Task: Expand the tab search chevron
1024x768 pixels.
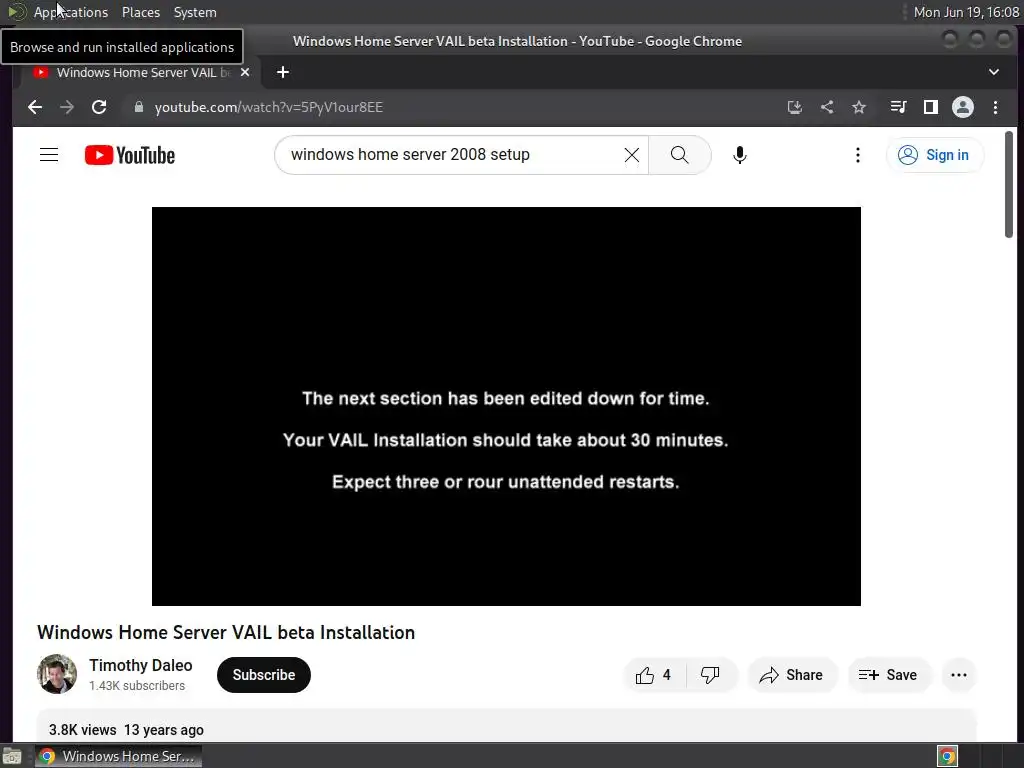Action: coord(993,72)
